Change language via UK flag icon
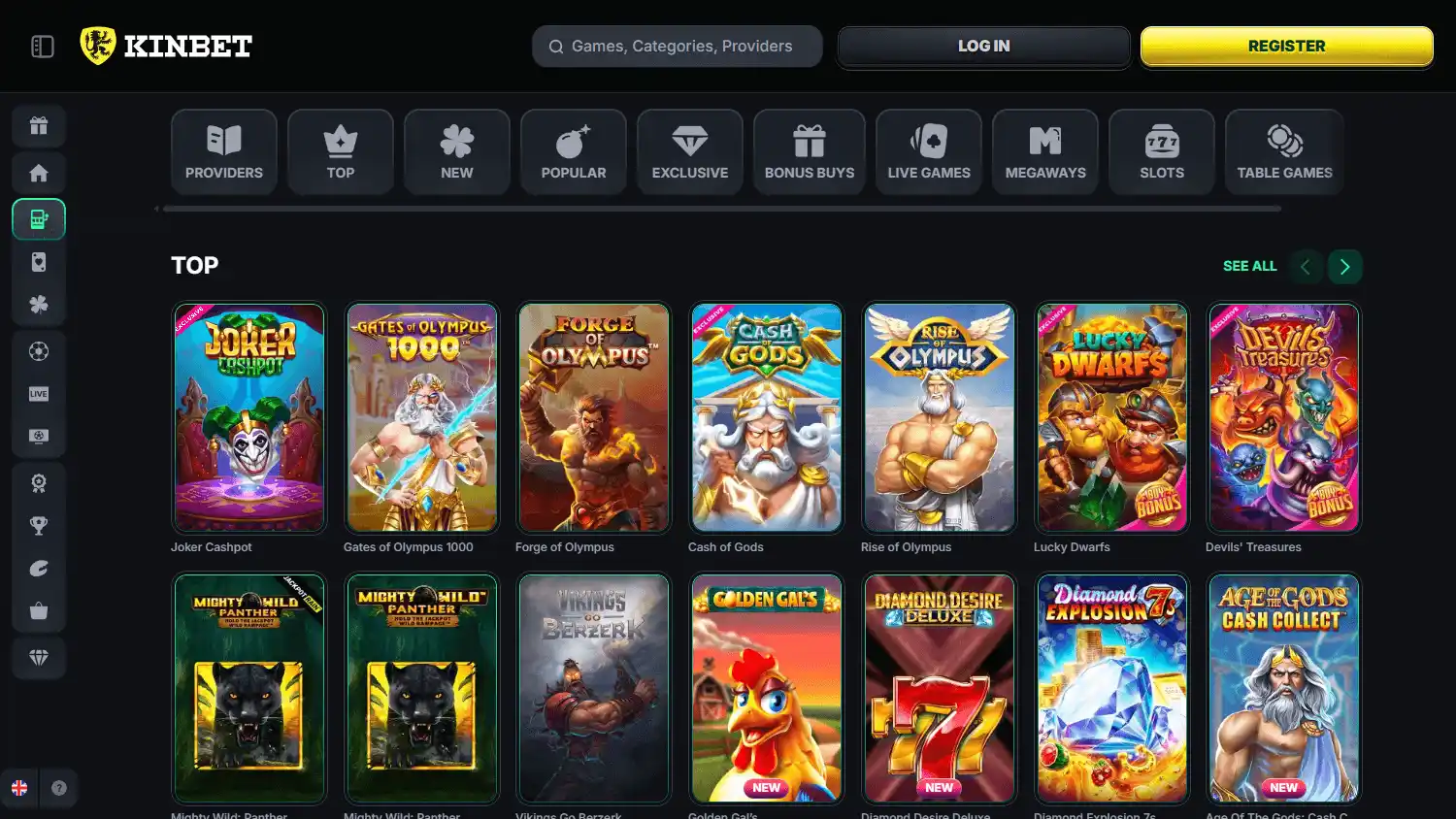 pos(19,788)
